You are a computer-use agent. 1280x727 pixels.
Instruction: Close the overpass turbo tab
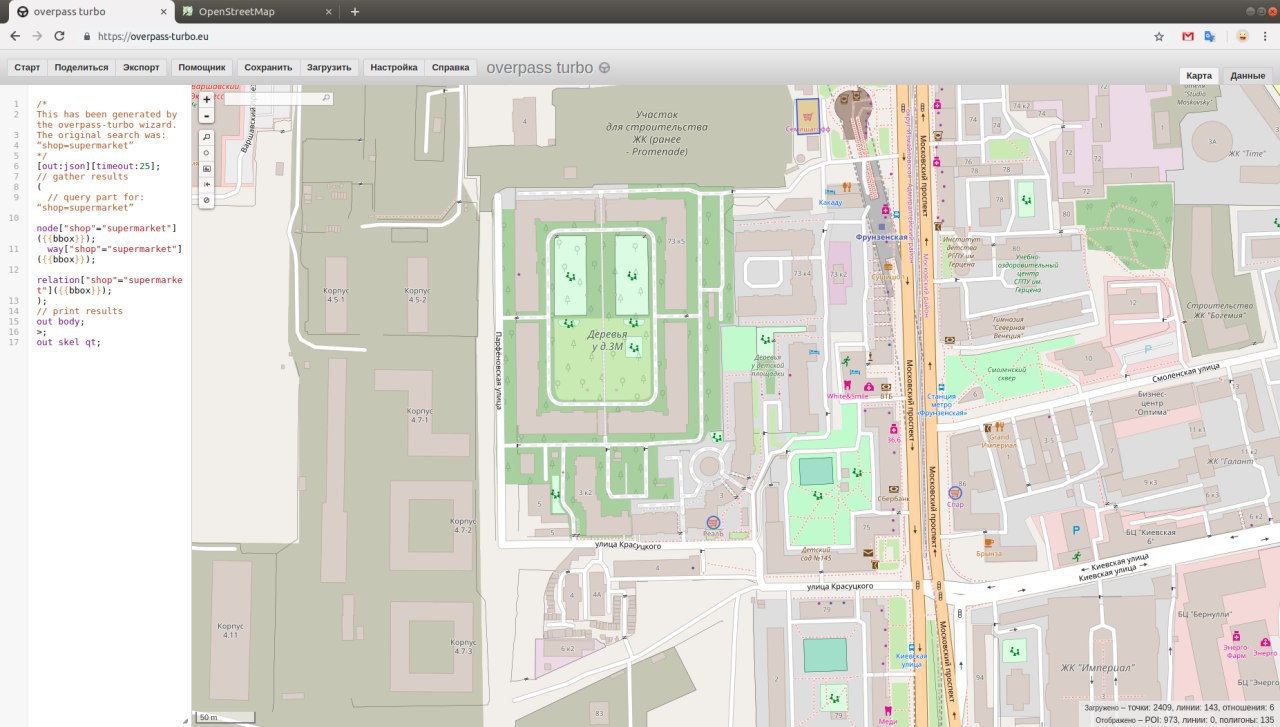coord(161,12)
